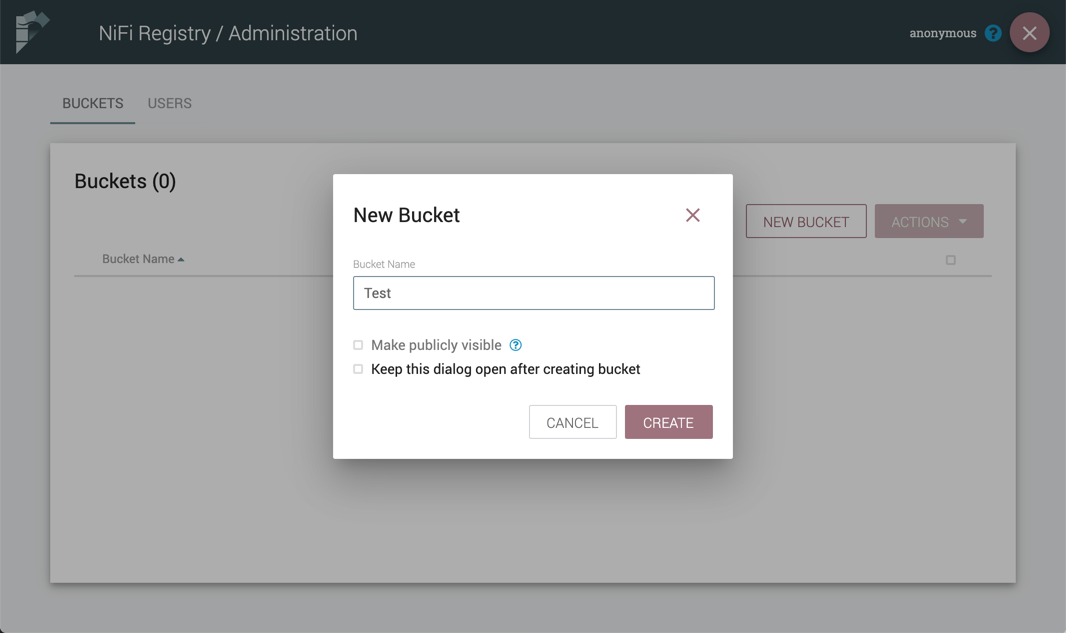Open help via the header question mark icon
The height and width of the screenshot is (633, 1066).
(x=993, y=33)
